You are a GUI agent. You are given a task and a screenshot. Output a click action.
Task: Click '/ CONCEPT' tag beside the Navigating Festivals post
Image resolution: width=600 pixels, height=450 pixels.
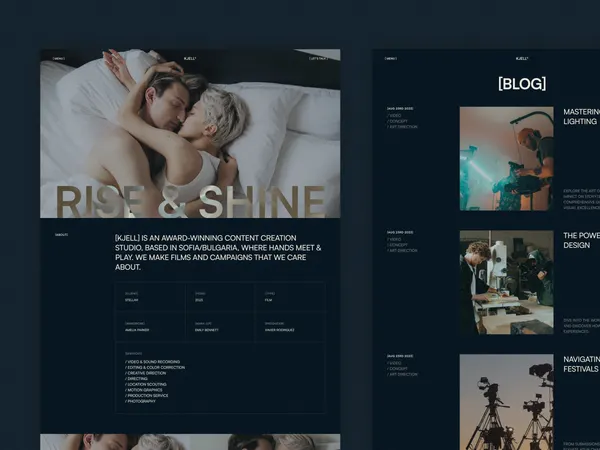397,368
